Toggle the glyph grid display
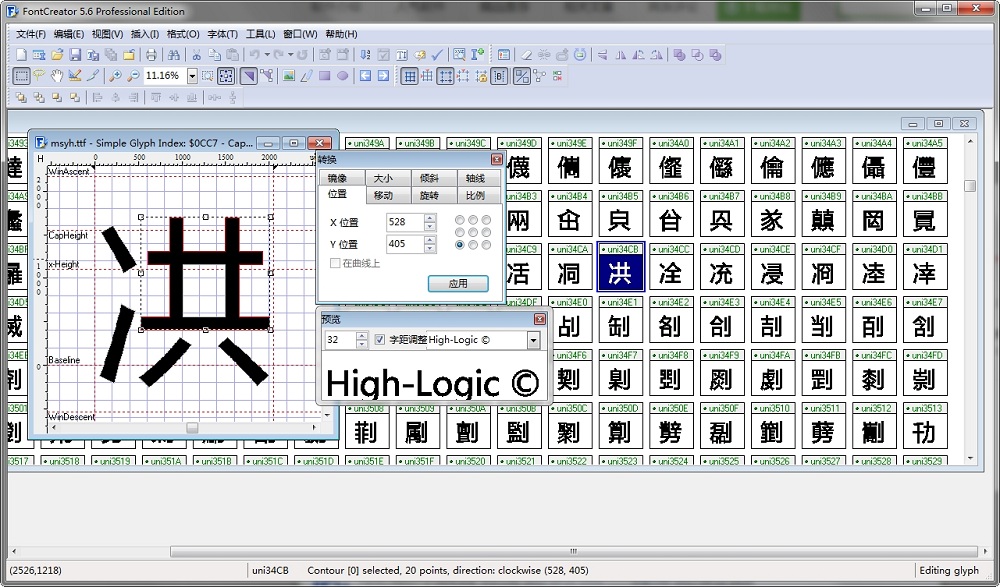1000x587 pixels. (x=410, y=76)
